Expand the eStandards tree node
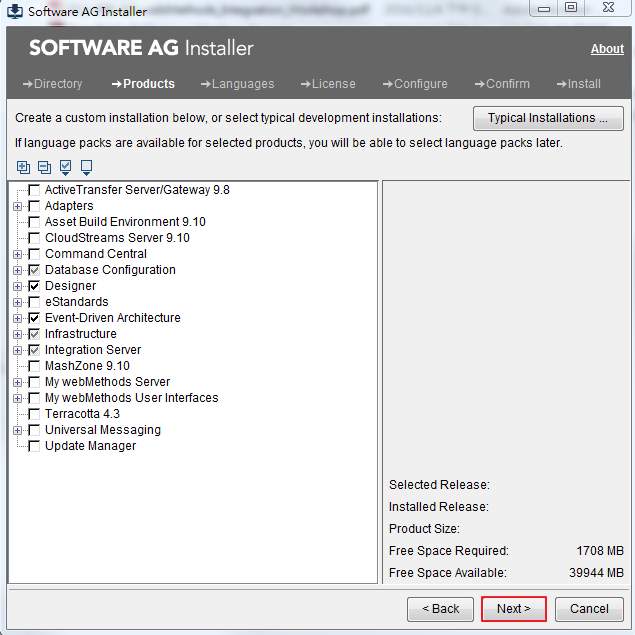 17,303
